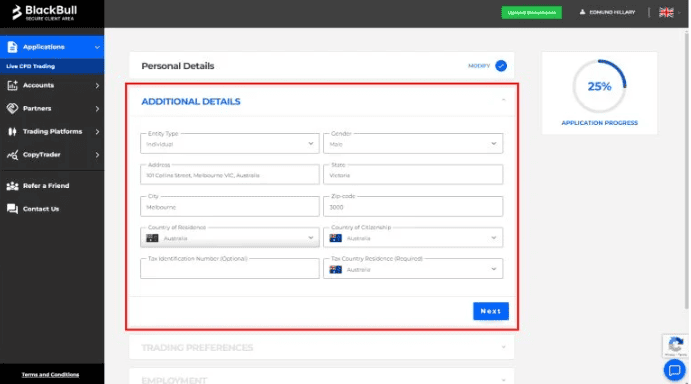
Task: Select Live CFD Trading submenu item
Action: [x=52, y=66]
